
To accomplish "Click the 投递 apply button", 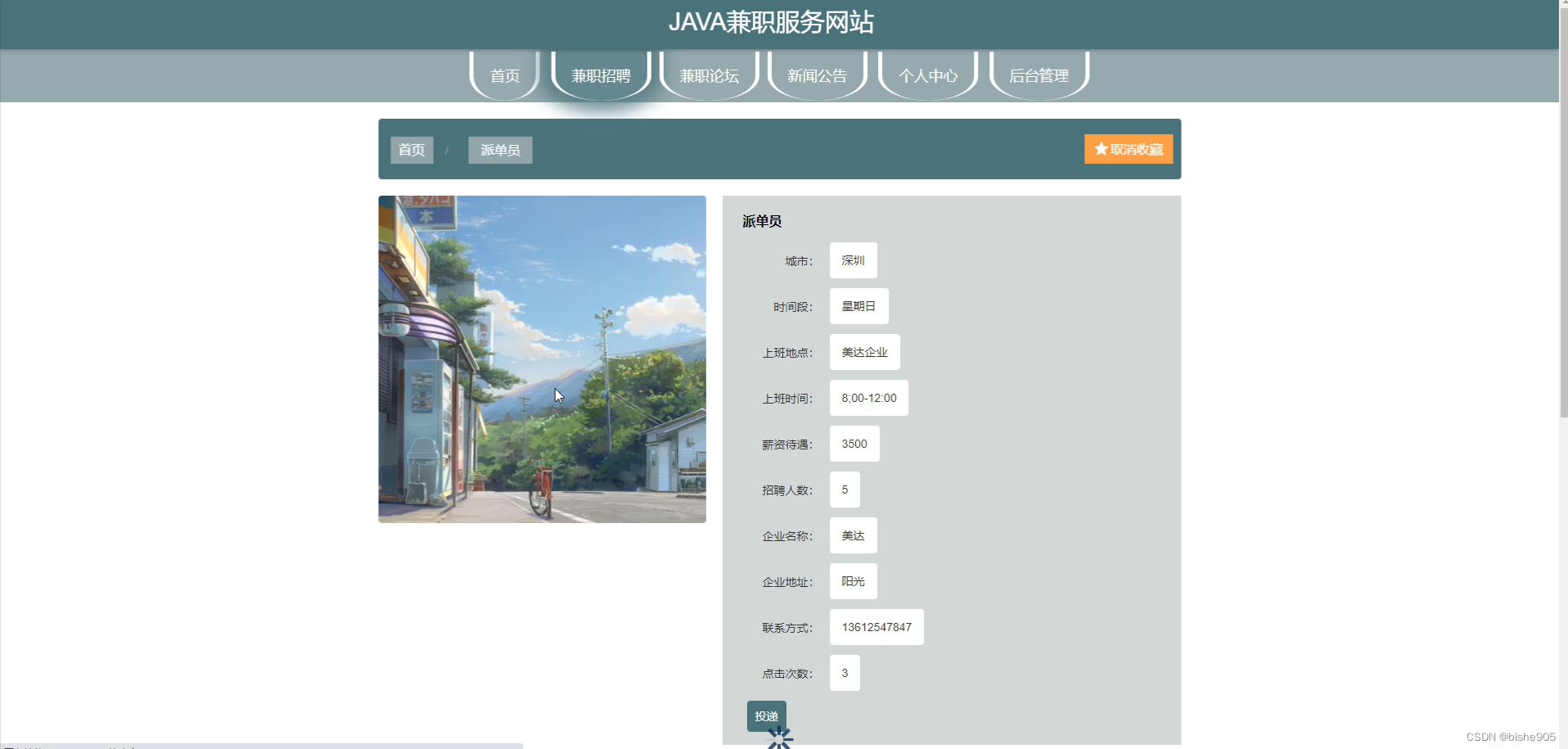I will [766, 715].
